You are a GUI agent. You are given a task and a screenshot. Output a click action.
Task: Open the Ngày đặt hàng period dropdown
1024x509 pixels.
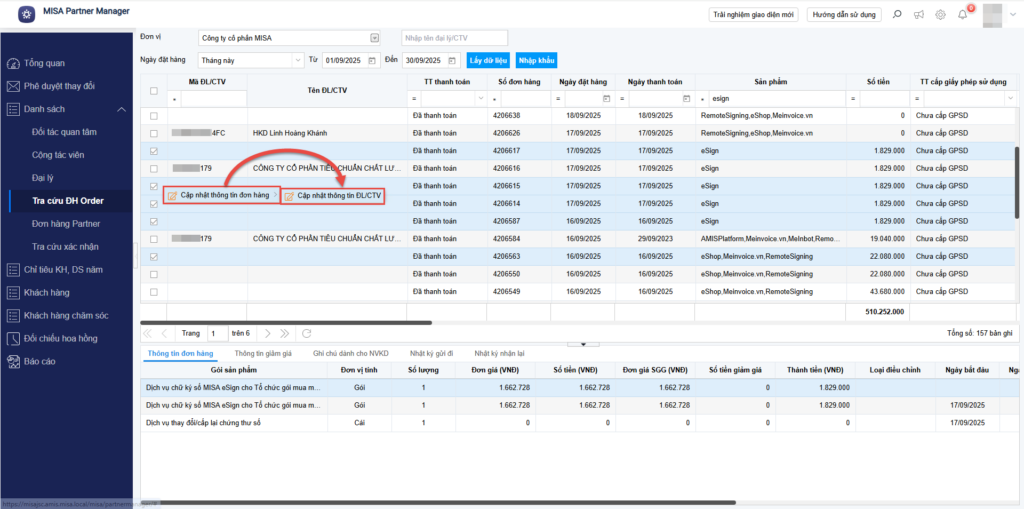[x=297, y=61]
